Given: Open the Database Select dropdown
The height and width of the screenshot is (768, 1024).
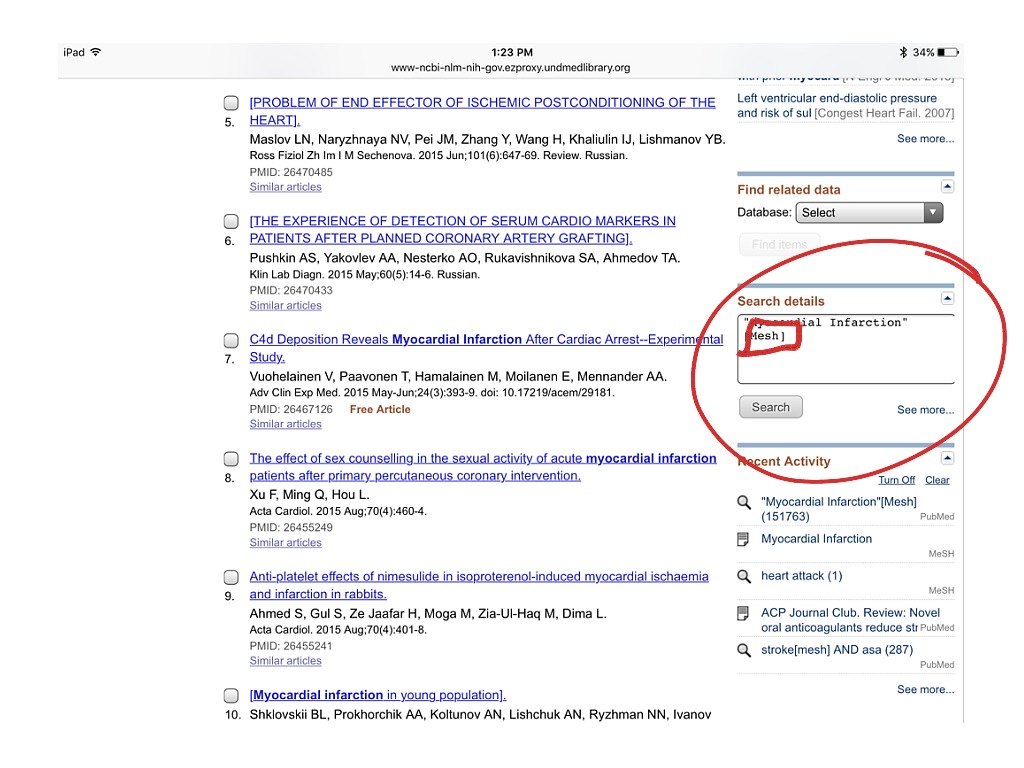Looking at the screenshot, I should 869,212.
